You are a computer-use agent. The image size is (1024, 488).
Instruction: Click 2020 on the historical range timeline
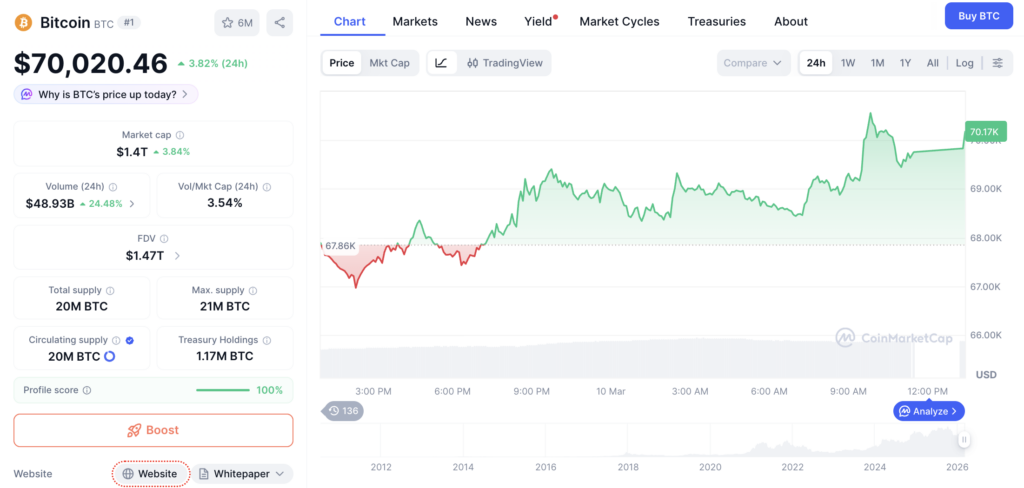click(710, 467)
